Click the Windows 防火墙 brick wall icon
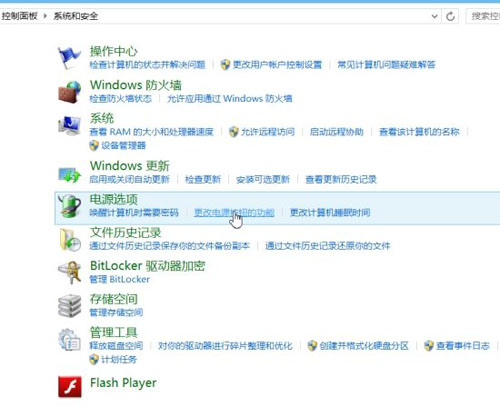This screenshot has height=406, width=500. 69,92
